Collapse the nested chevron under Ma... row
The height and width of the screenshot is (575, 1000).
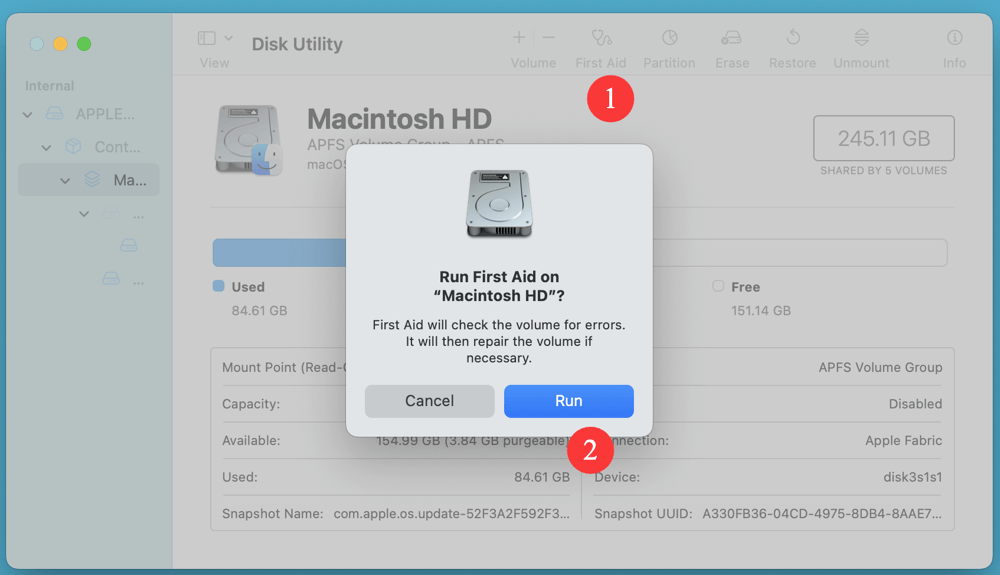(x=84, y=214)
